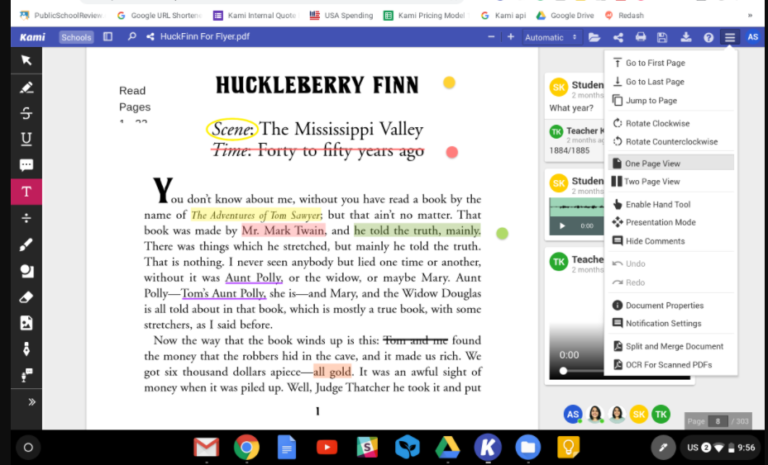Share document via top-right share icon
Viewport: 768px width, 465px height.
(x=618, y=37)
